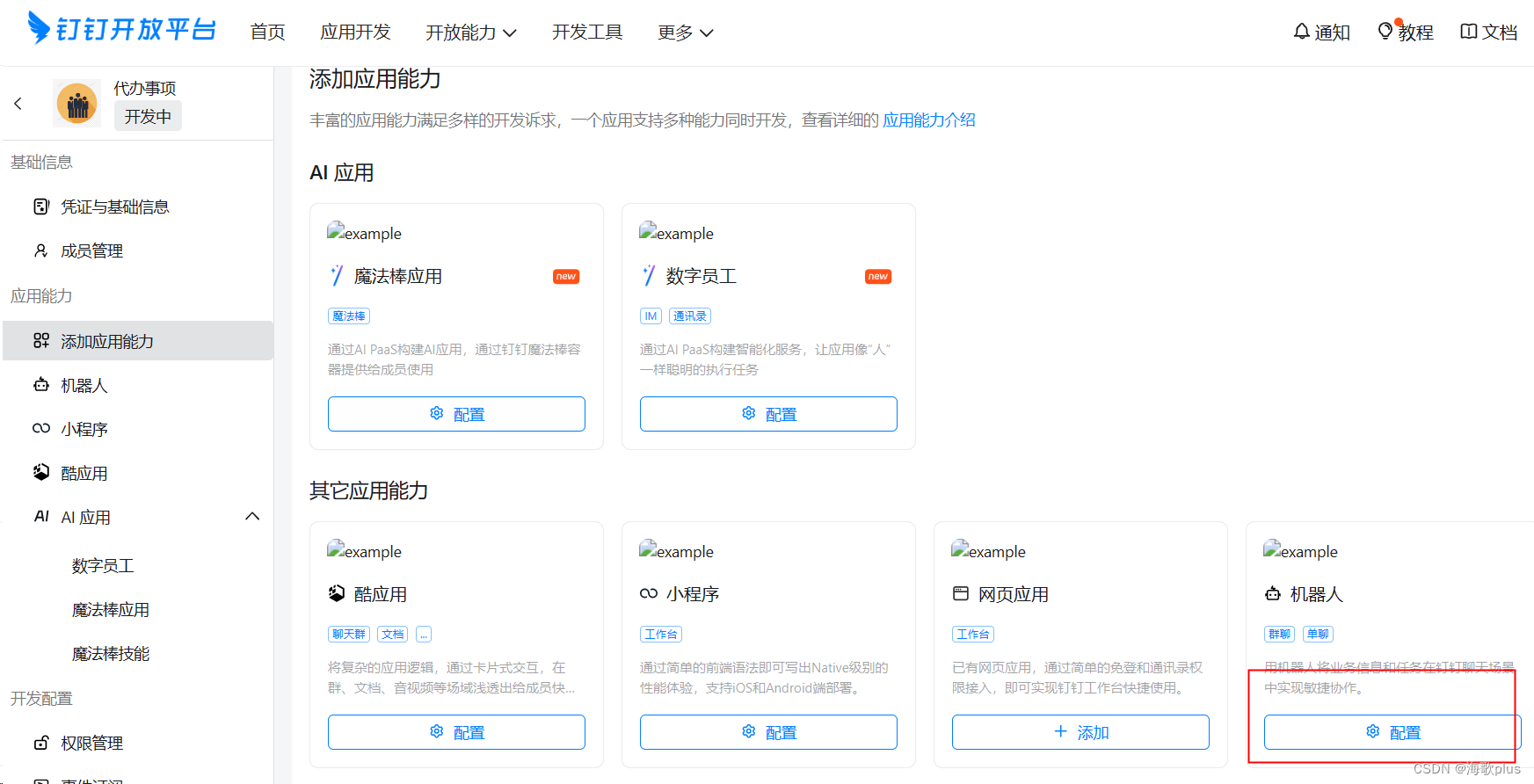Click the new badge on 数字员工
Screen dimensions: 1534x784
(x=878, y=276)
